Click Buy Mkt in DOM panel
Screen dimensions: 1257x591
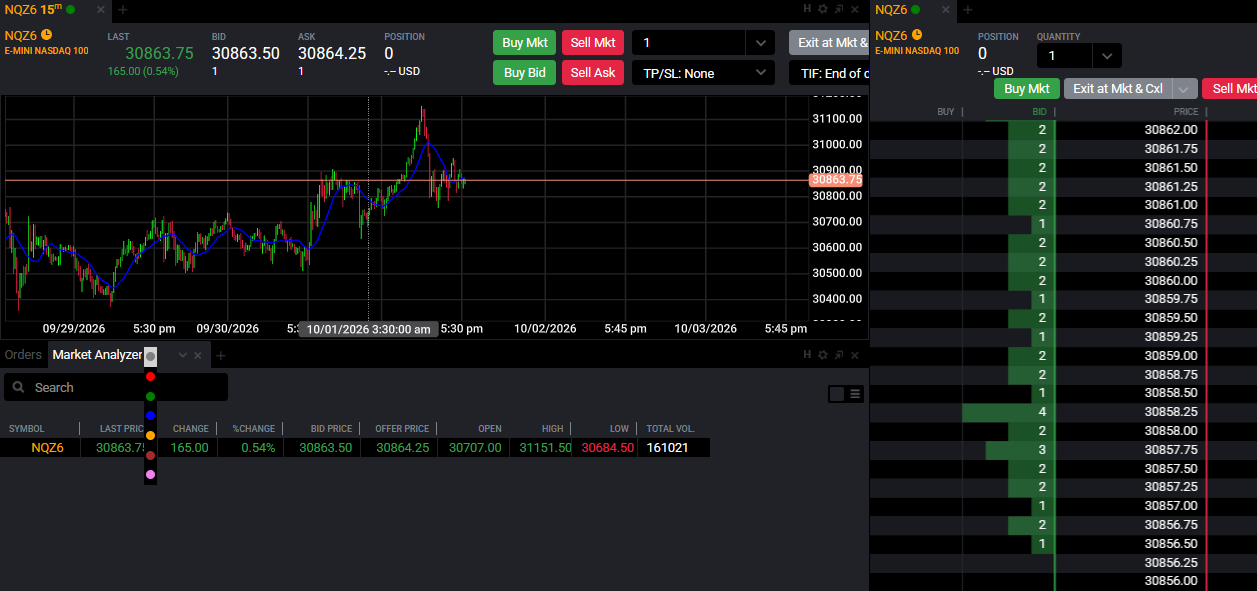[x=1027, y=89]
